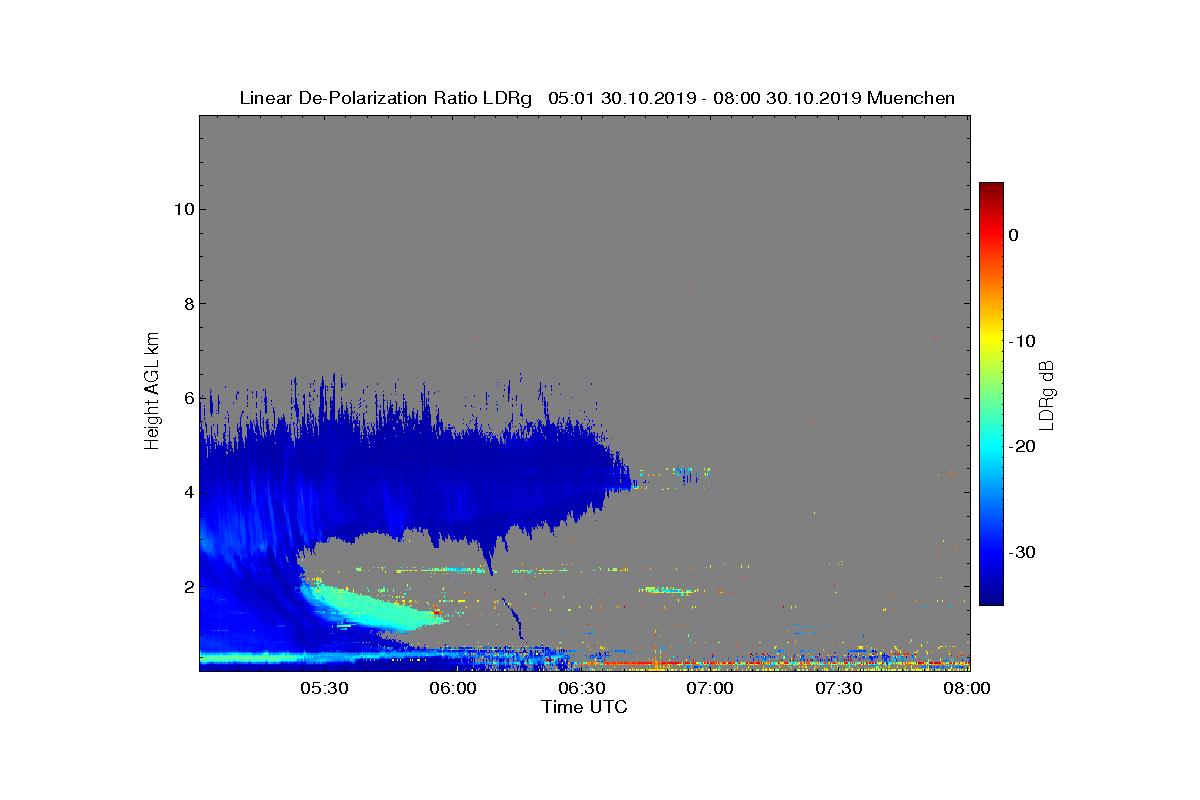The width and height of the screenshot is (1200, 800).
Task: Click the dark blue bottom of the colorbar
Action: (x=991, y=595)
